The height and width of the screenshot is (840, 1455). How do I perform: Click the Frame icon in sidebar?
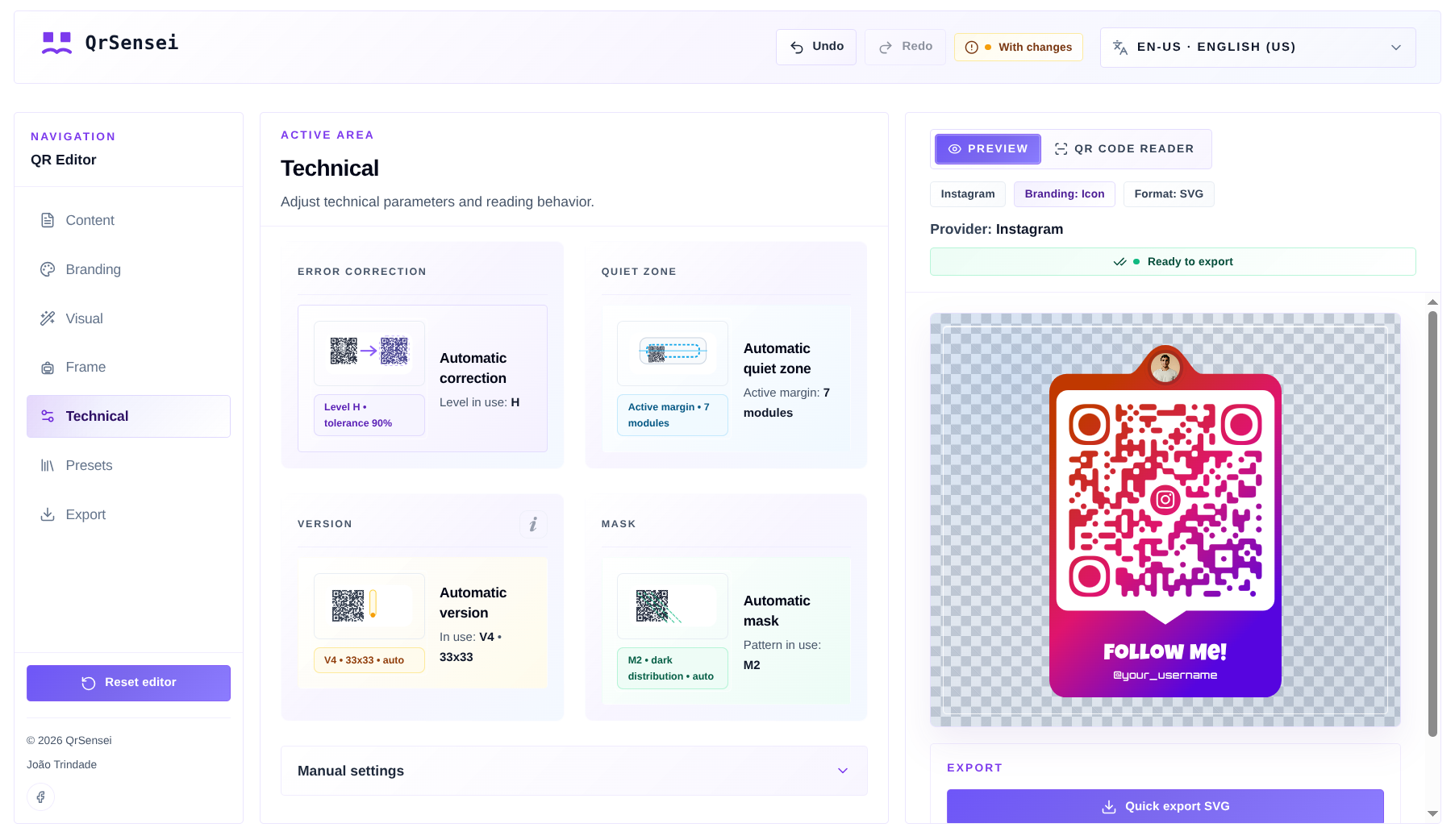pyautogui.click(x=48, y=368)
